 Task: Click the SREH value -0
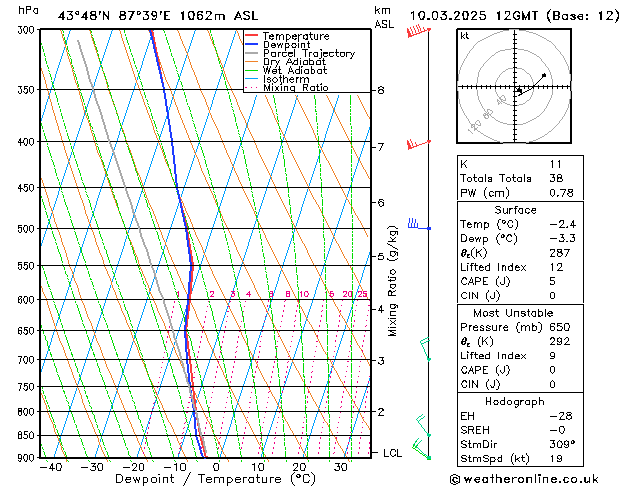(557, 430)
